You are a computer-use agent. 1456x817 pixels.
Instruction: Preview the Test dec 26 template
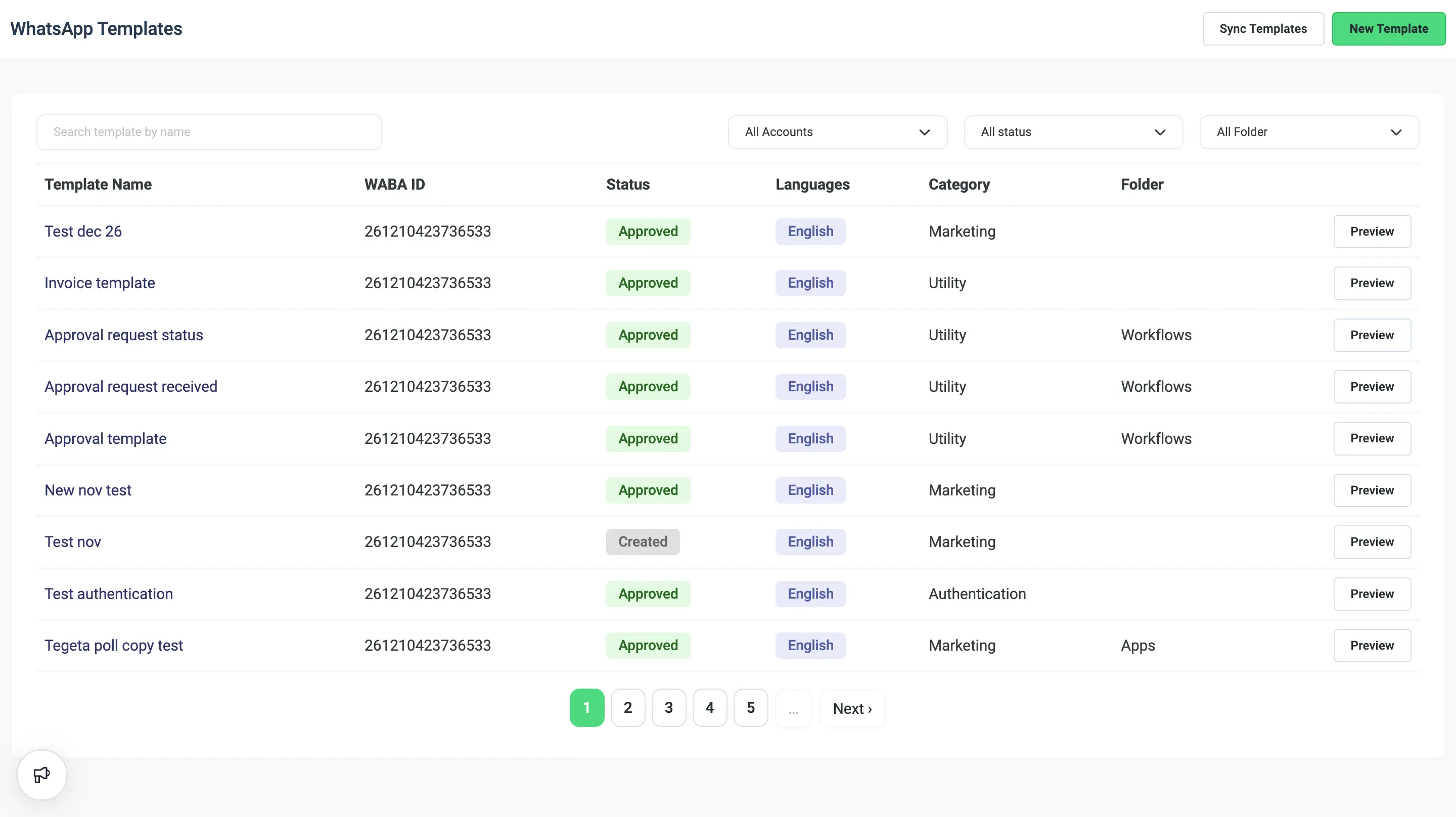(x=1372, y=231)
